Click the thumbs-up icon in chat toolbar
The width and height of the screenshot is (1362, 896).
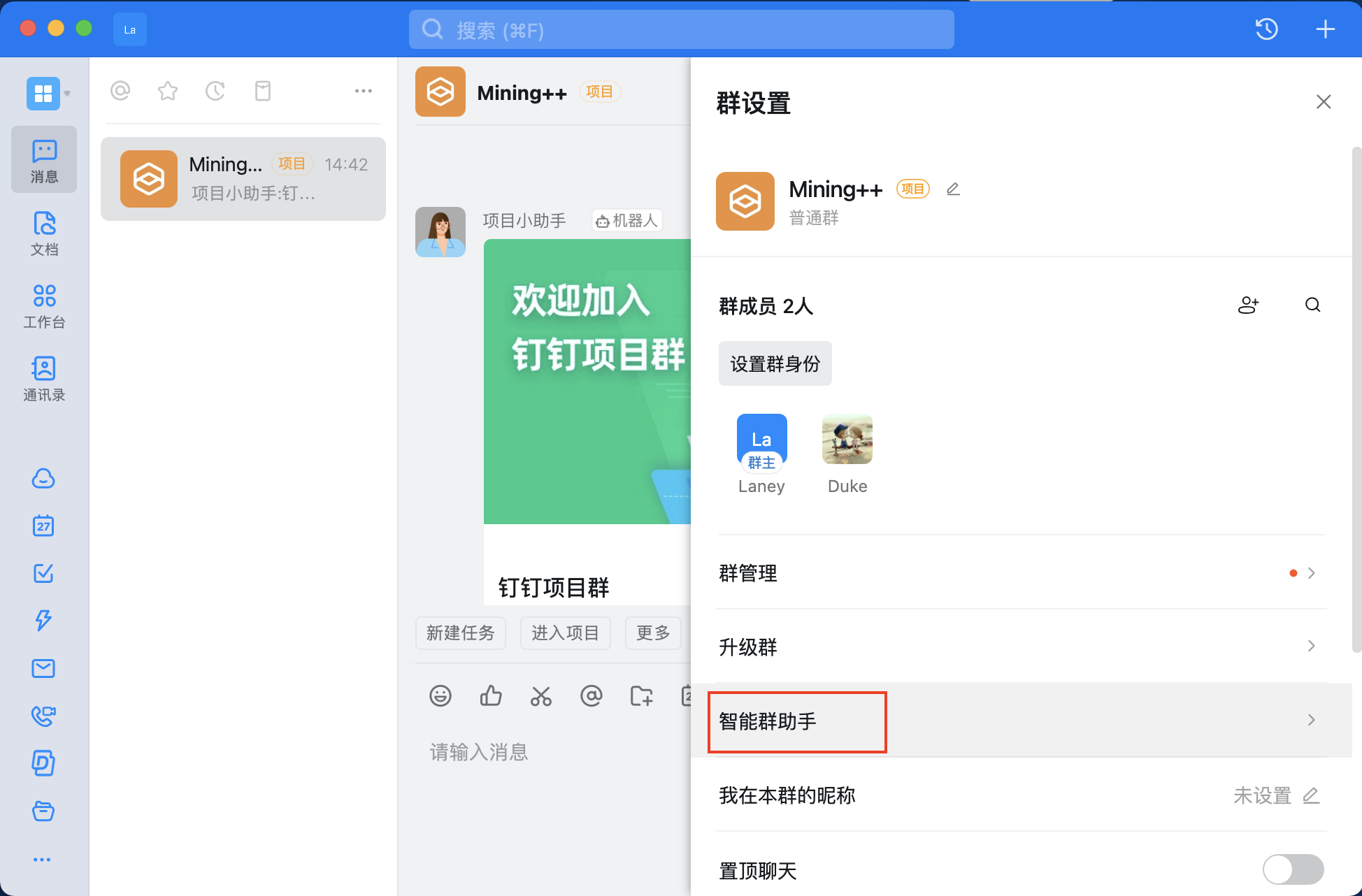pos(491,696)
